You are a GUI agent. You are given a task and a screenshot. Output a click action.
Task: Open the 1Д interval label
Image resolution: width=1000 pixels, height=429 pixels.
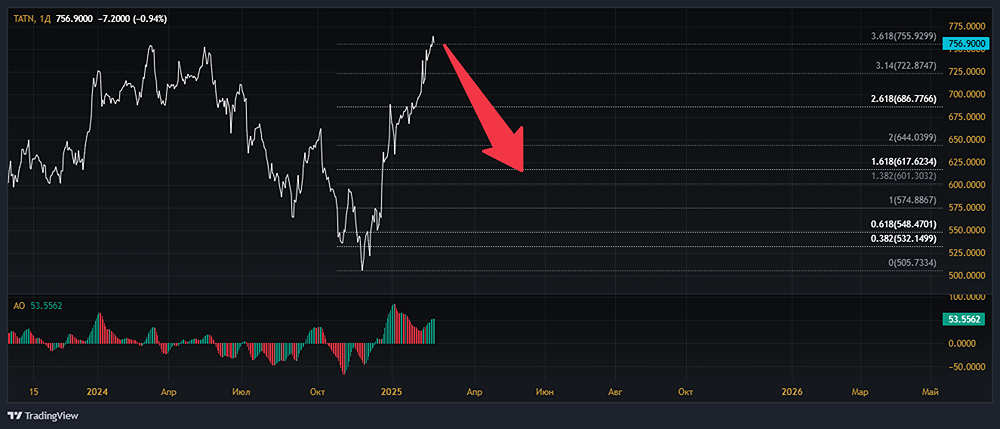click(46, 19)
